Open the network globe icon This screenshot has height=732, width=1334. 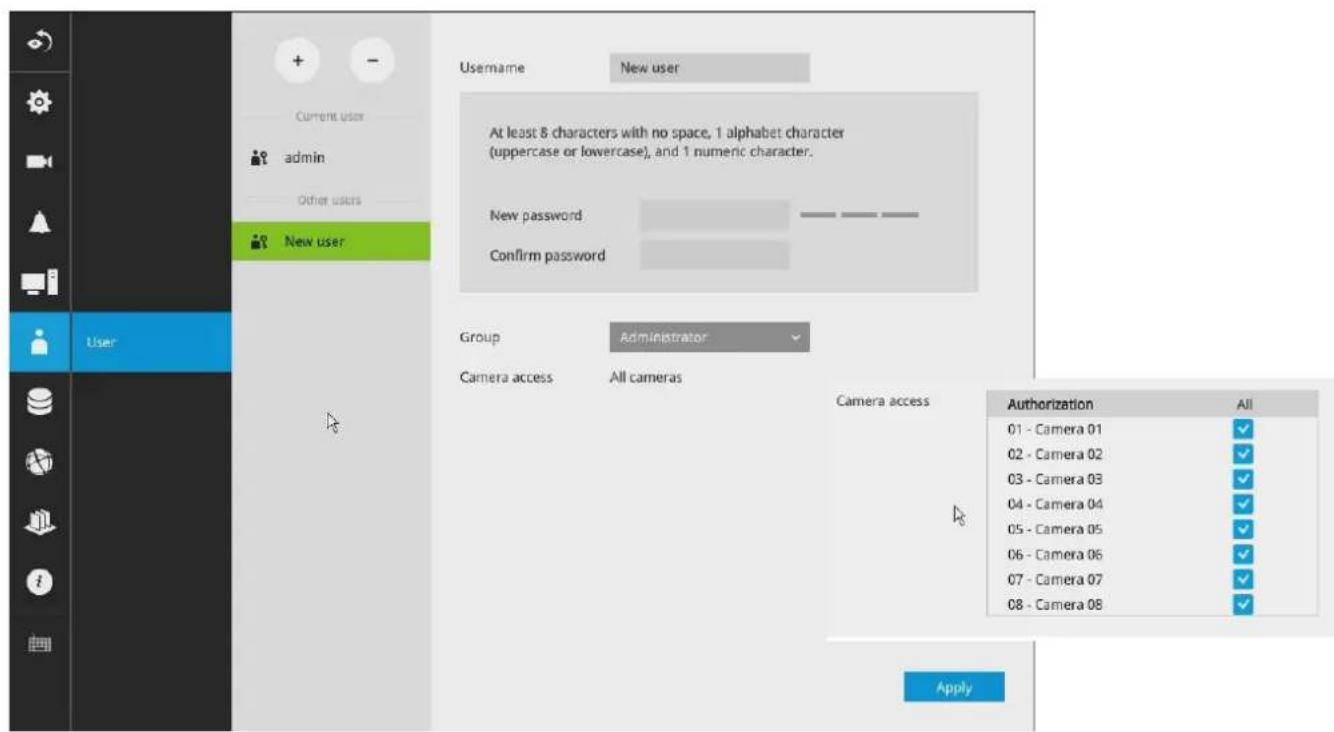tap(40, 462)
